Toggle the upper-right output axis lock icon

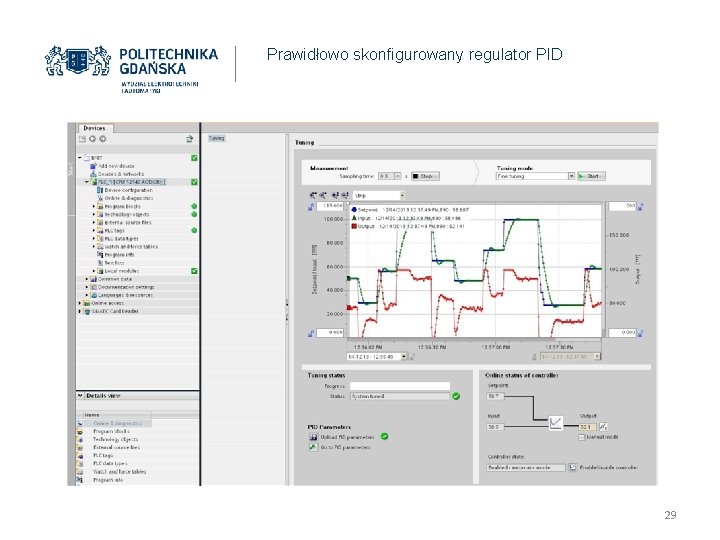pos(641,207)
